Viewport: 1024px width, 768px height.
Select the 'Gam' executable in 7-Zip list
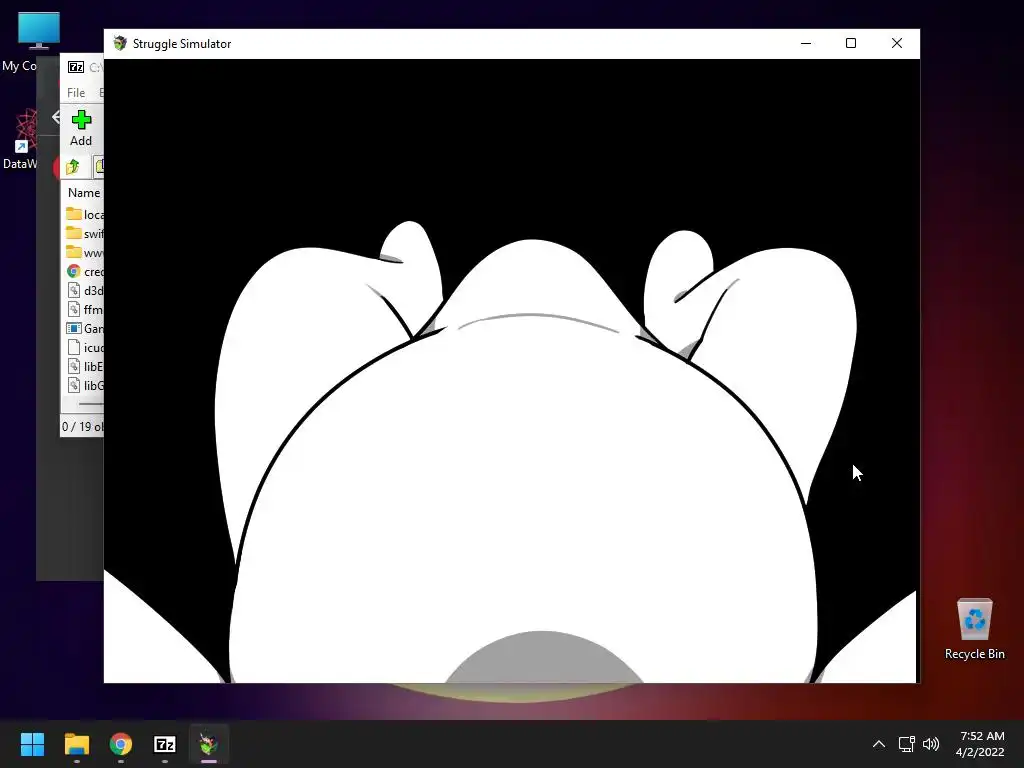(84, 328)
